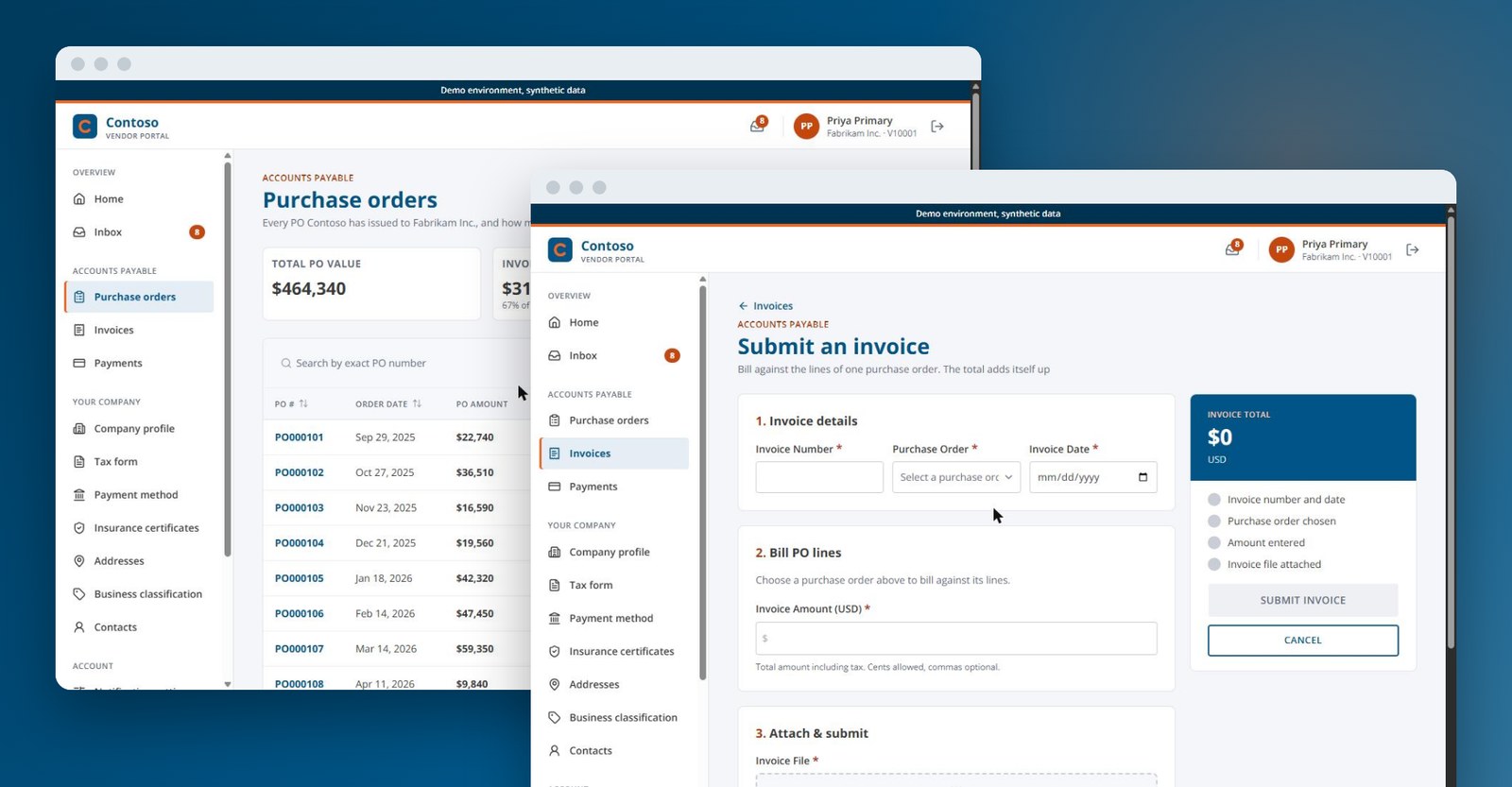Go to Home in the Submit an invoice window sidebar
1512x787 pixels.
tap(613, 323)
